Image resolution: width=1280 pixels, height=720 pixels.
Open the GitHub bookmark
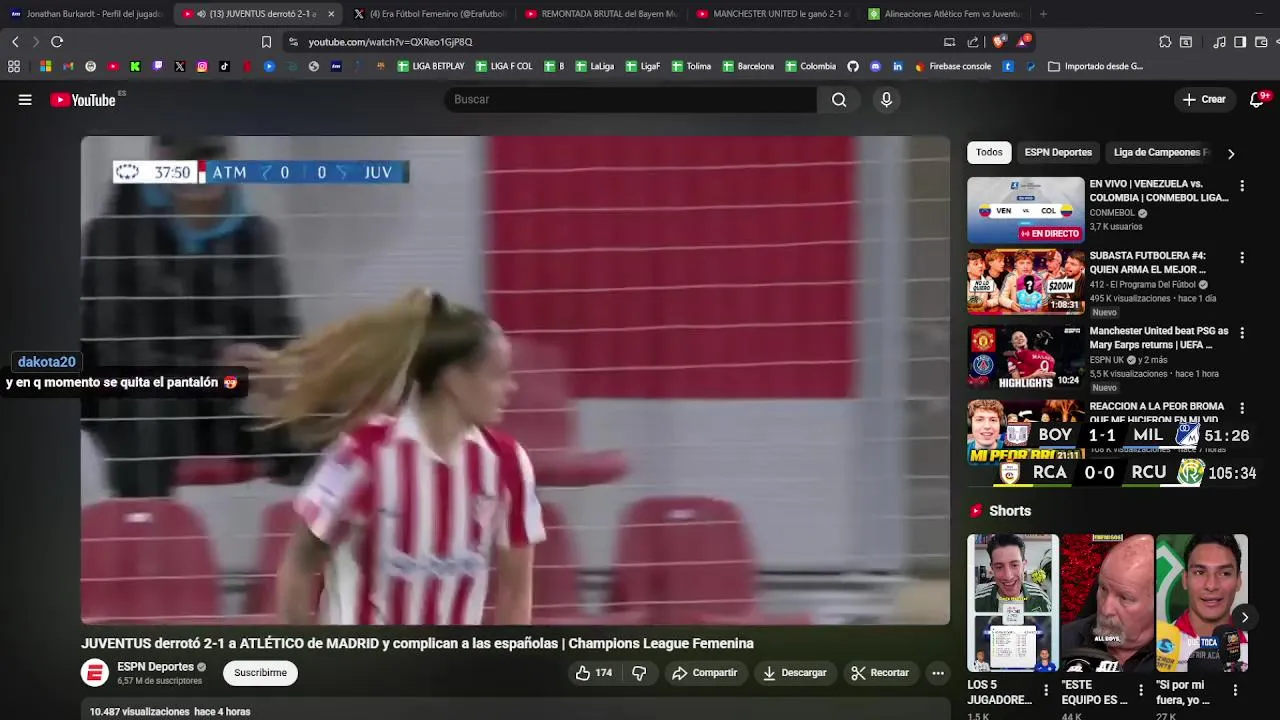pos(853,67)
